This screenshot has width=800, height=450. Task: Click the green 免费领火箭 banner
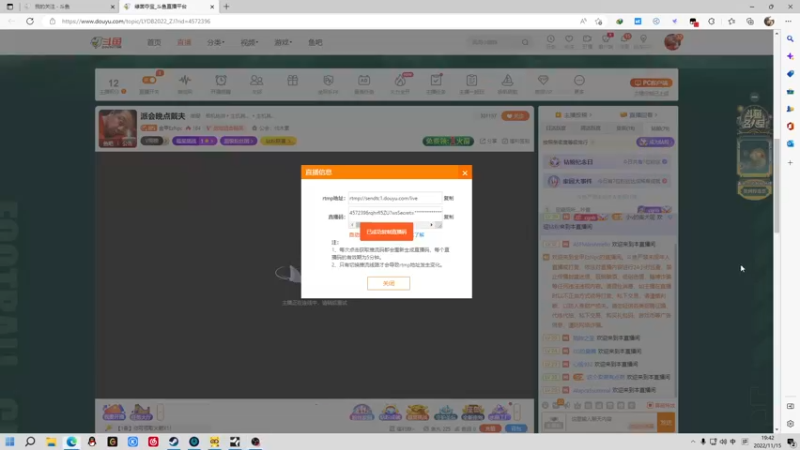pos(448,141)
